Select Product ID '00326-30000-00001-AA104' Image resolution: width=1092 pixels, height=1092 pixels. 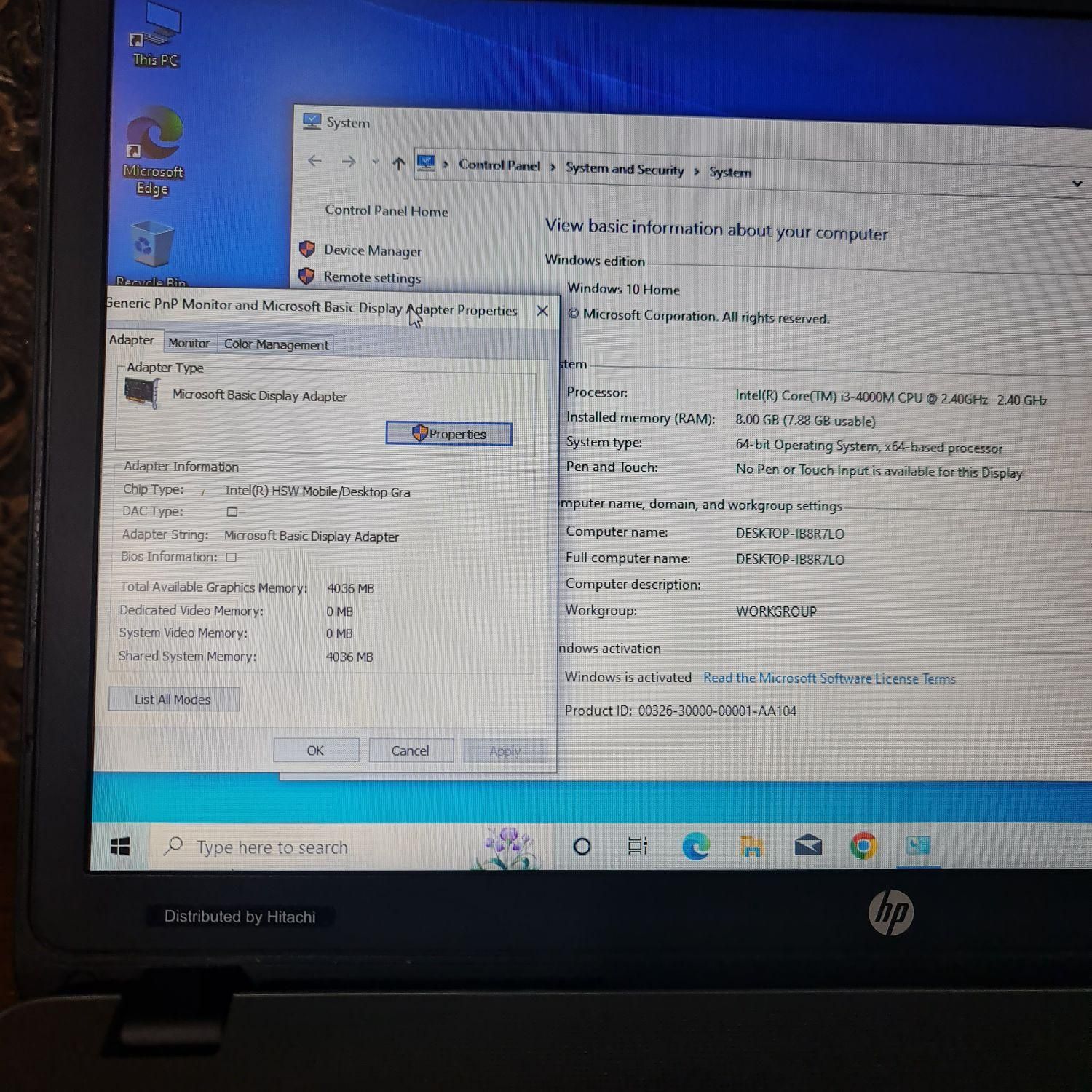(x=717, y=711)
